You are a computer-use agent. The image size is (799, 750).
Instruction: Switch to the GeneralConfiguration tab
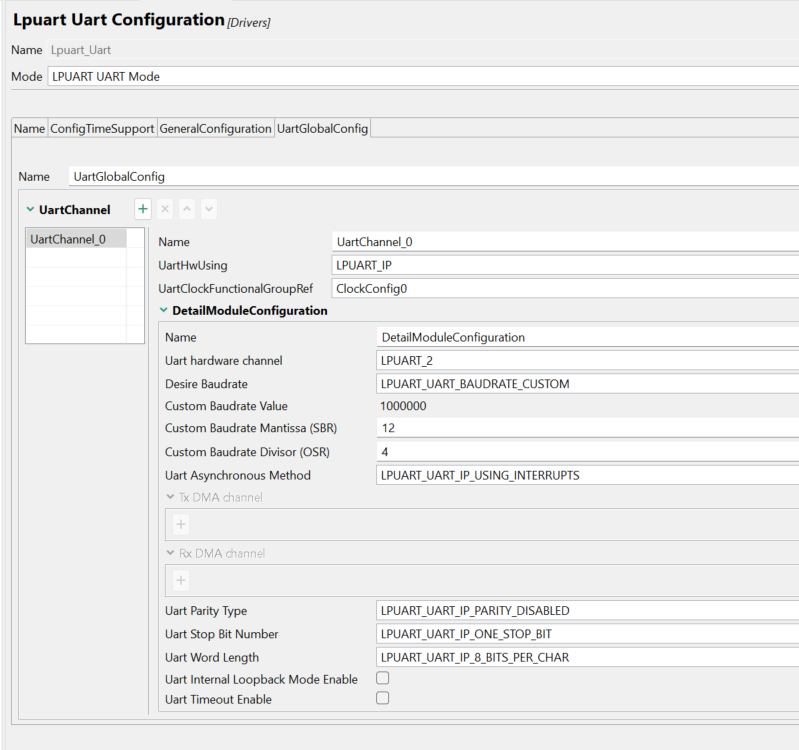coord(215,129)
